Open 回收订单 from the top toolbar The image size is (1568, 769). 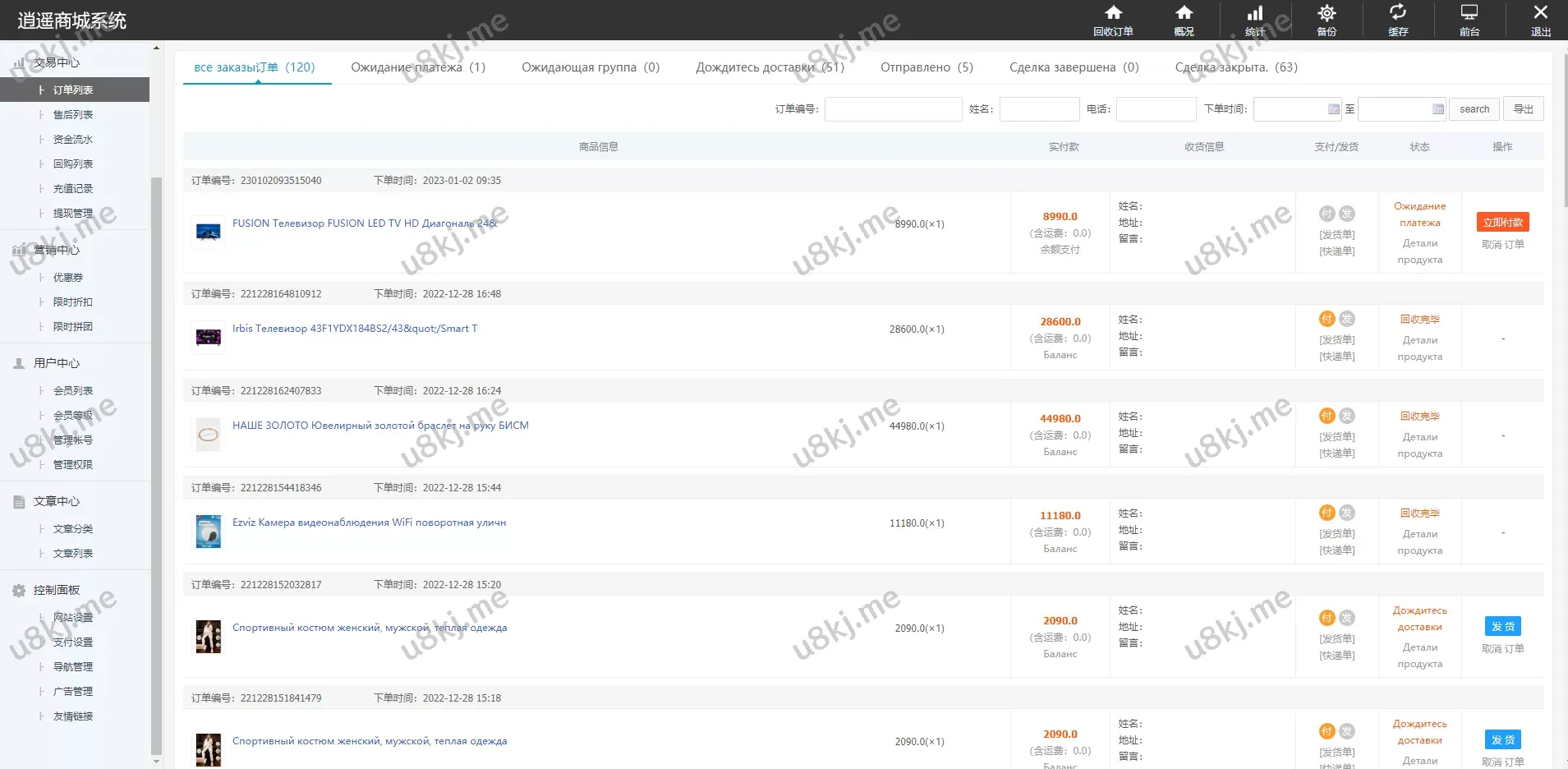click(x=1113, y=20)
